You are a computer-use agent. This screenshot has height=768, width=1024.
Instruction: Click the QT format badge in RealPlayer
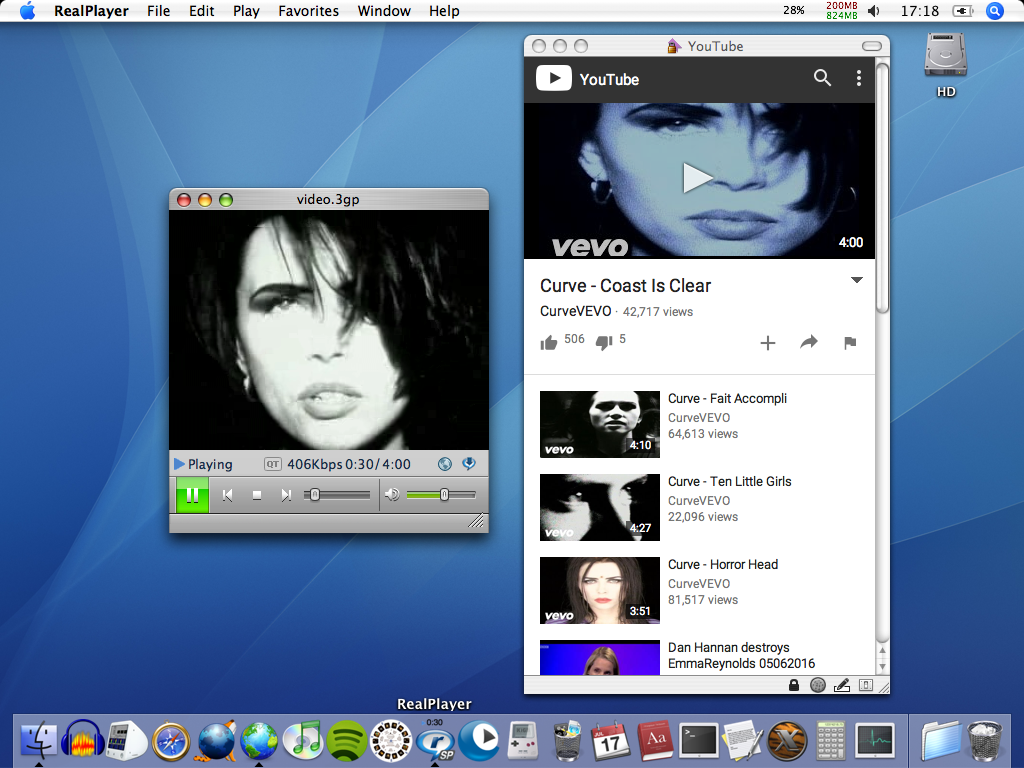point(272,464)
